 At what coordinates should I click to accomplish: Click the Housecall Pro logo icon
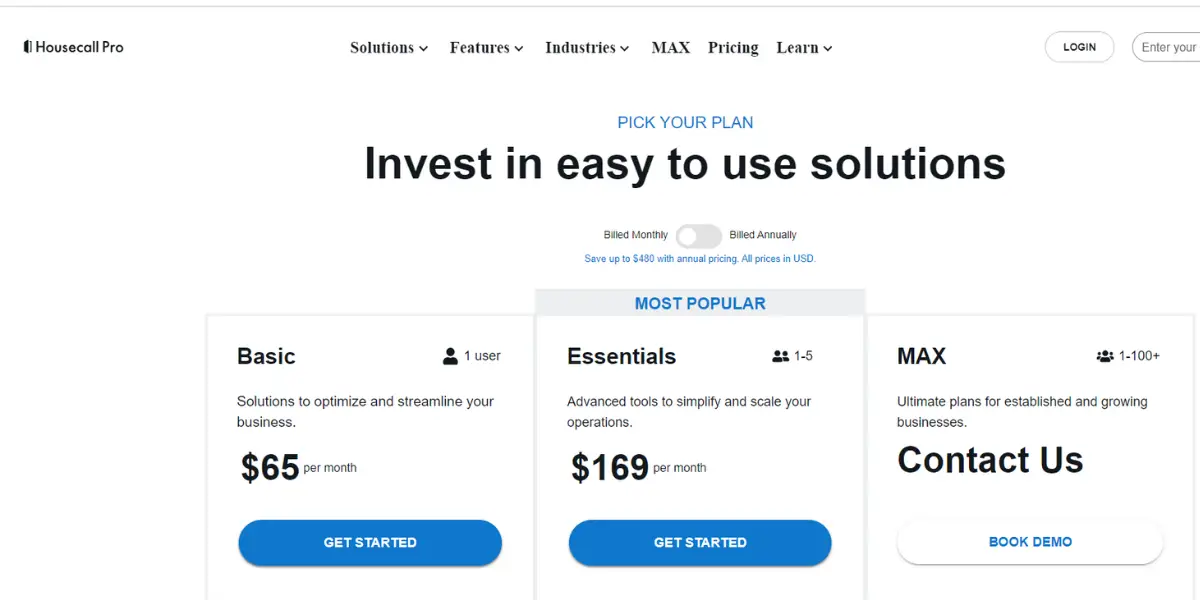click(x=28, y=47)
